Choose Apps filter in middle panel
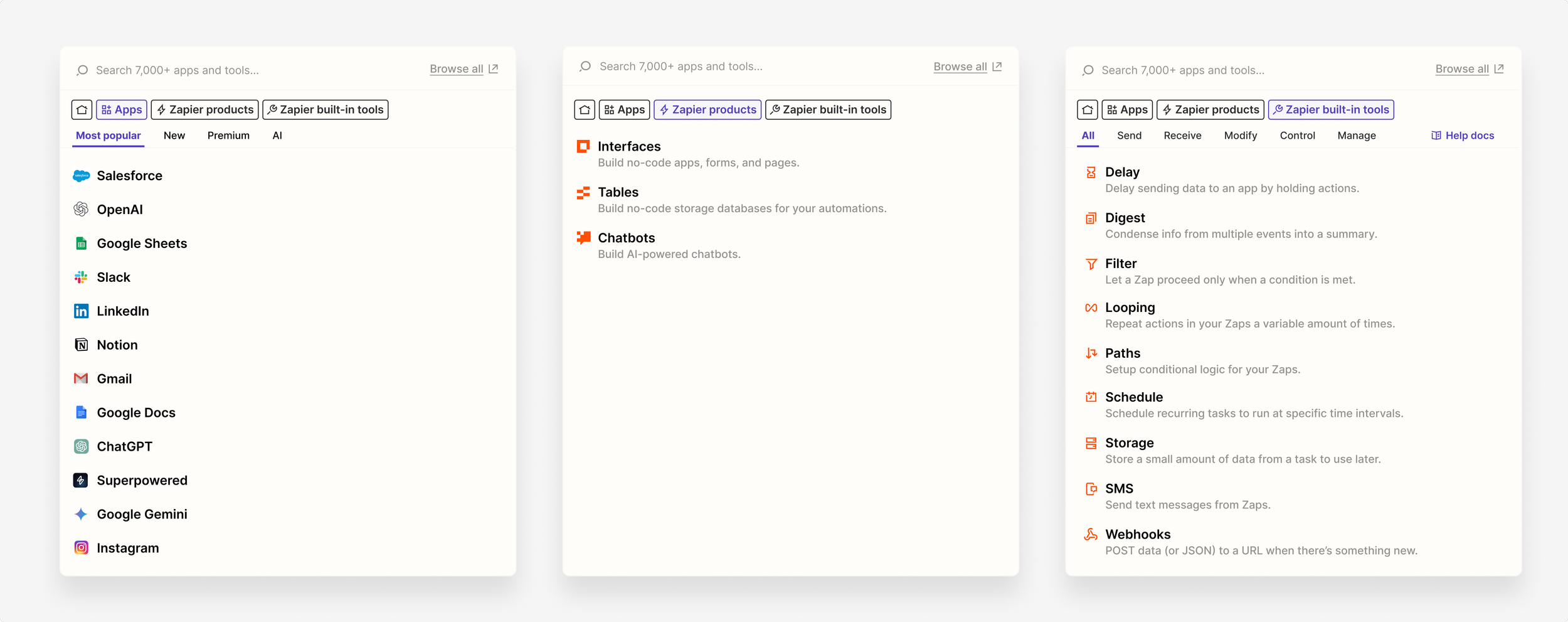The width and height of the screenshot is (1568, 622). [625, 110]
